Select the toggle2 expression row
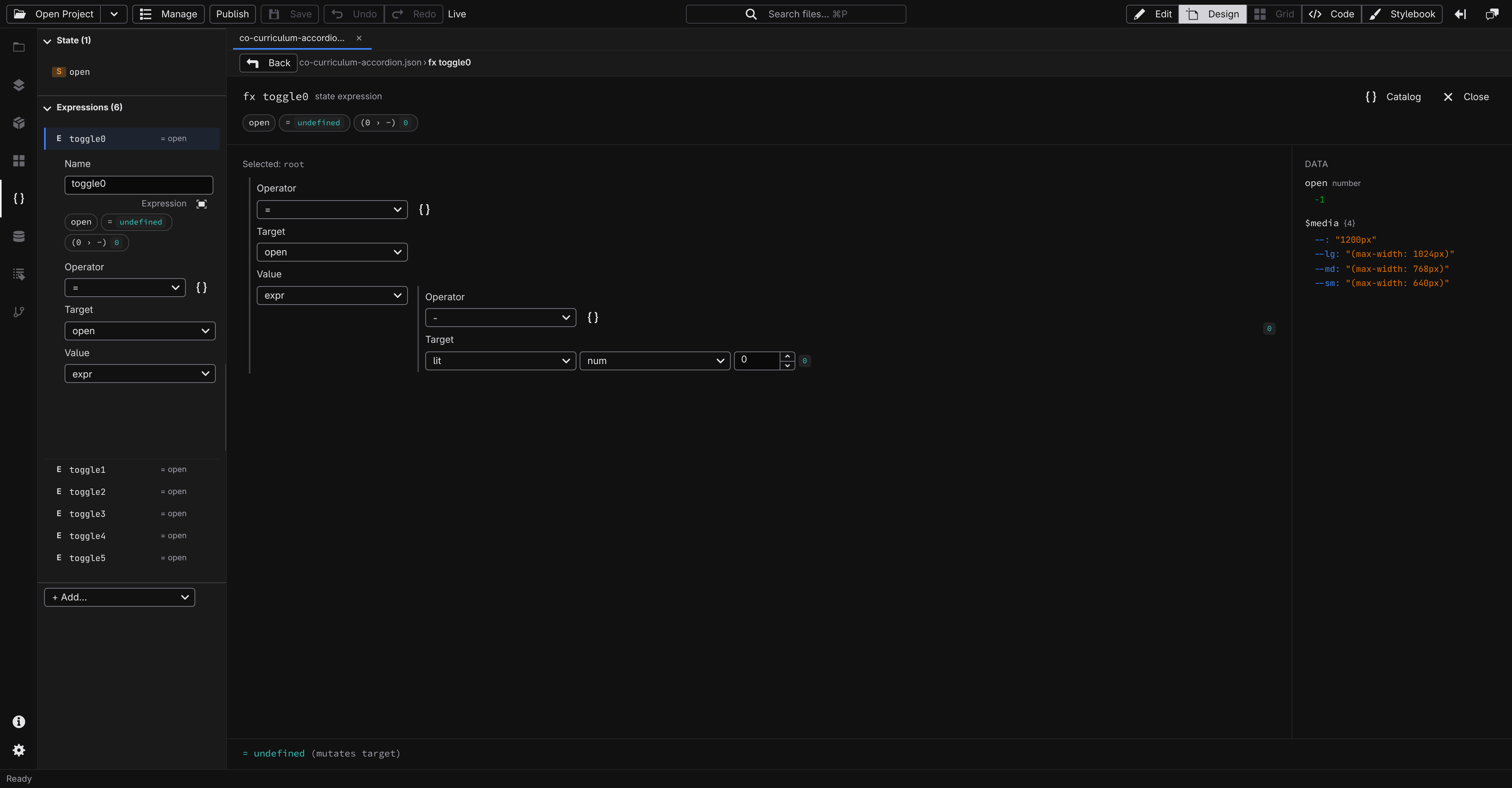Screen dimensions: 1512x788 [132, 491]
